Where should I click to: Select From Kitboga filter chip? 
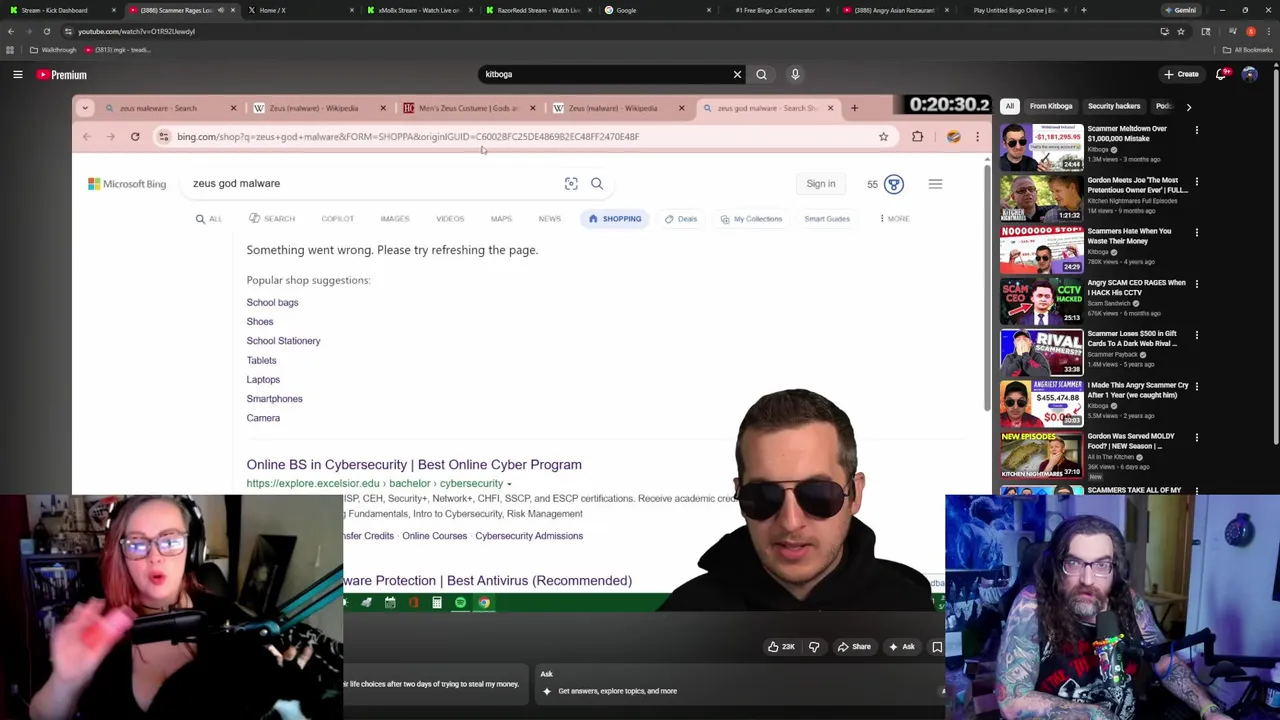pos(1051,106)
